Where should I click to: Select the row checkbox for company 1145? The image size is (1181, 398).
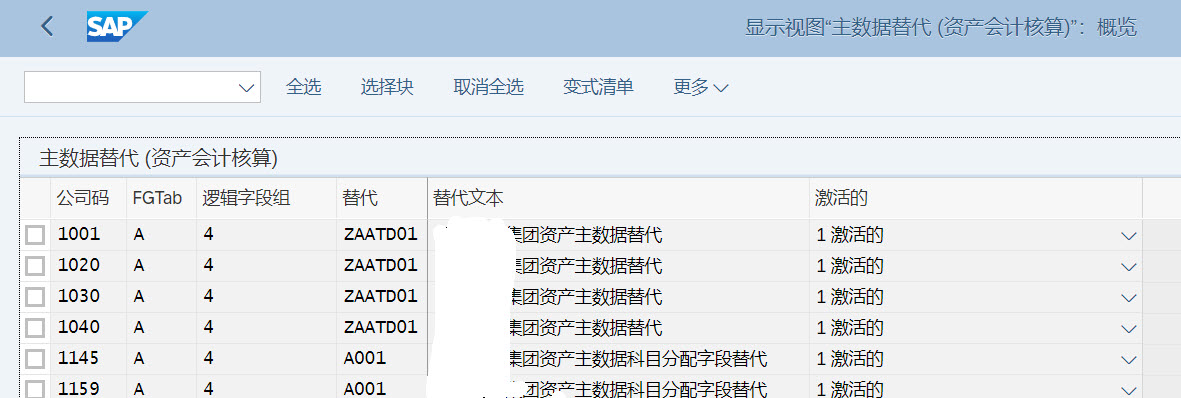click(35, 359)
